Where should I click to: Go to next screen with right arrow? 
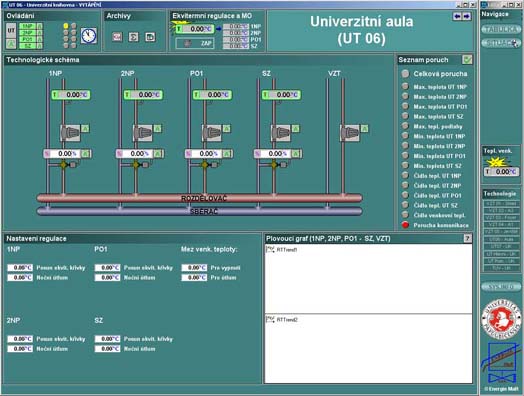click(467, 16)
